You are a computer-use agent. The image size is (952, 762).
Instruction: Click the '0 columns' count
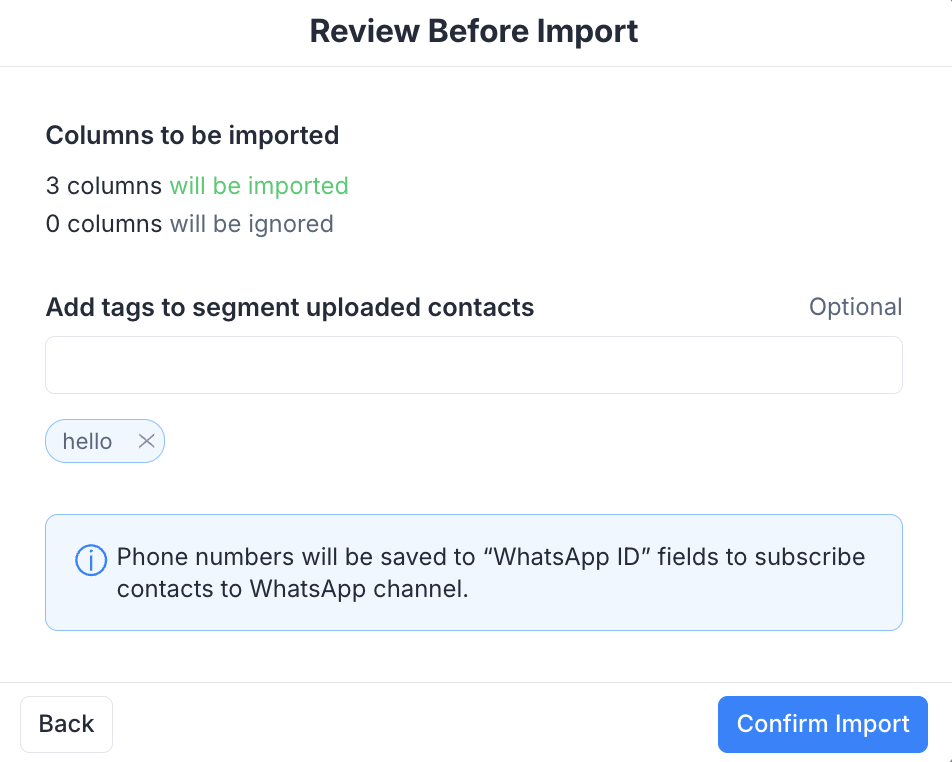(103, 224)
